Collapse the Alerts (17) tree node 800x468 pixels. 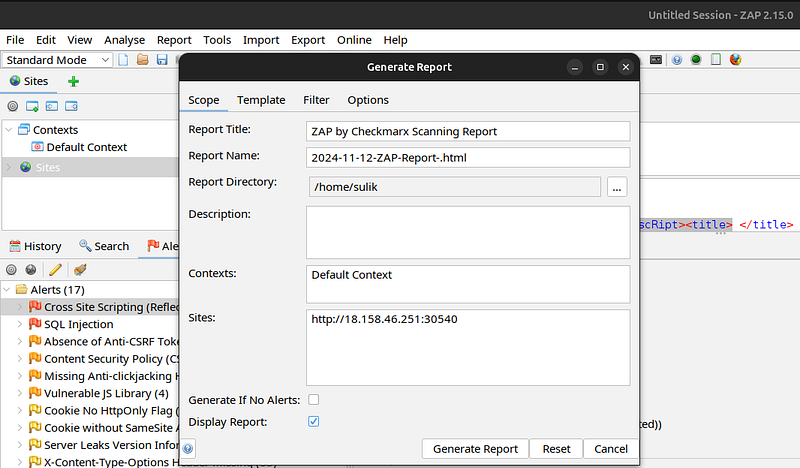(7, 289)
